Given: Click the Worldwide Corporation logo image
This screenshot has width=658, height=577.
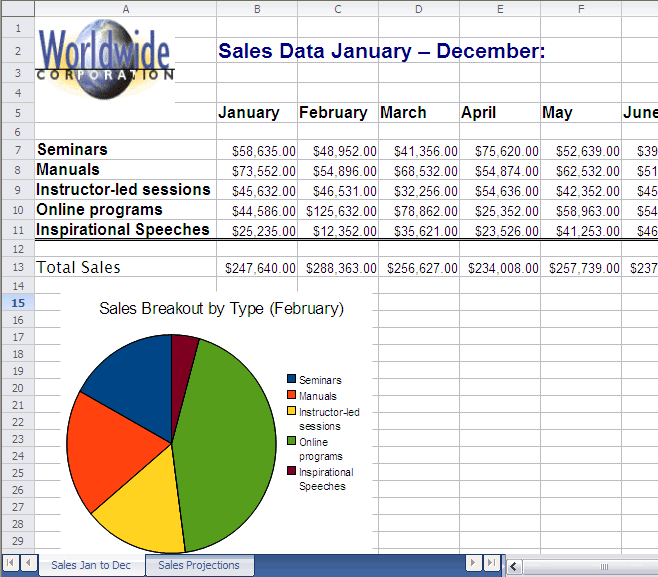Looking at the screenshot, I should coord(104,60).
